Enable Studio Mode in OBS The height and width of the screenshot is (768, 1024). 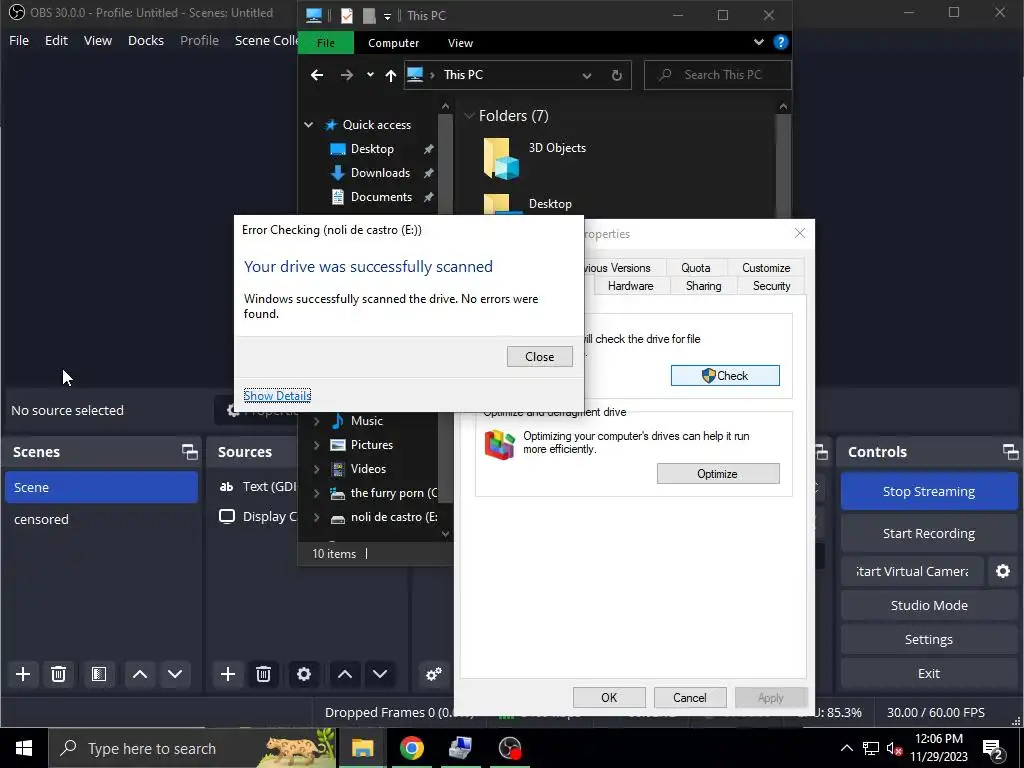929,605
